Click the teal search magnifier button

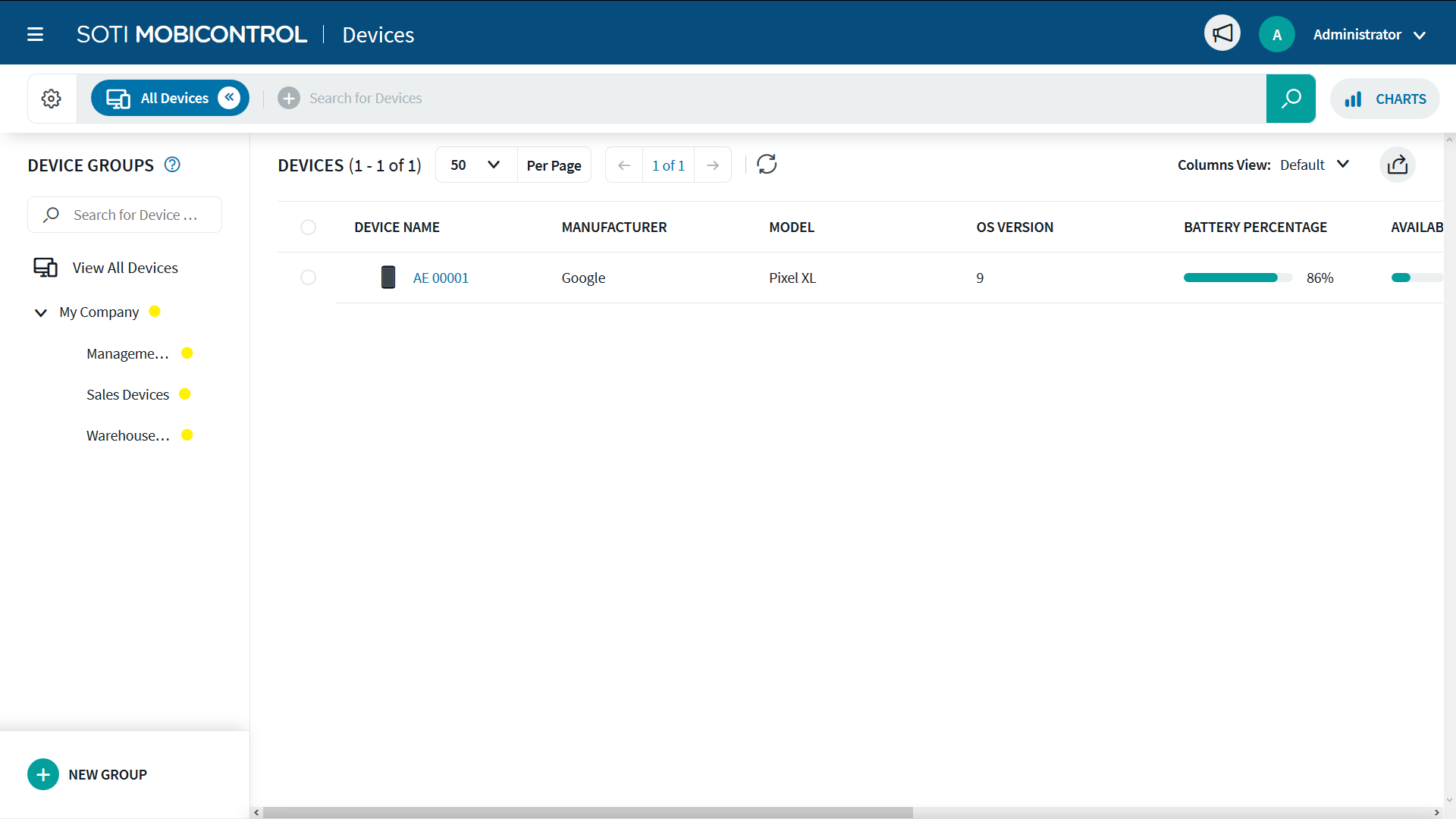[1291, 99]
